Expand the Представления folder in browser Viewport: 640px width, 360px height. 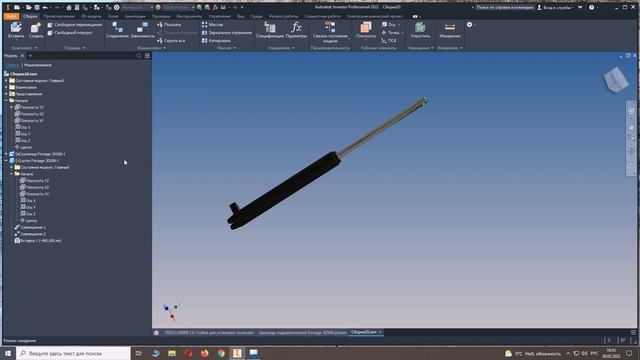click(x=6, y=94)
